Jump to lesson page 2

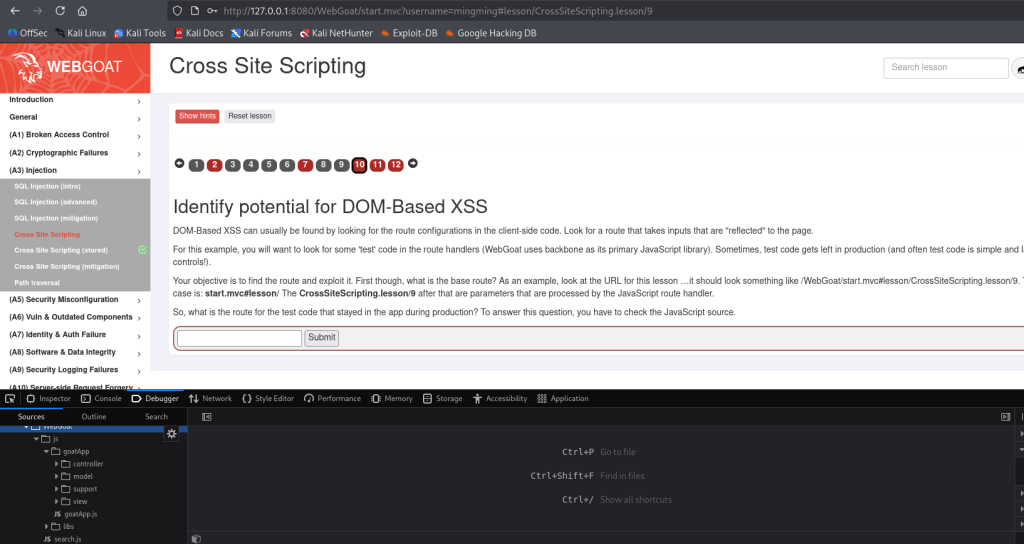pos(214,165)
